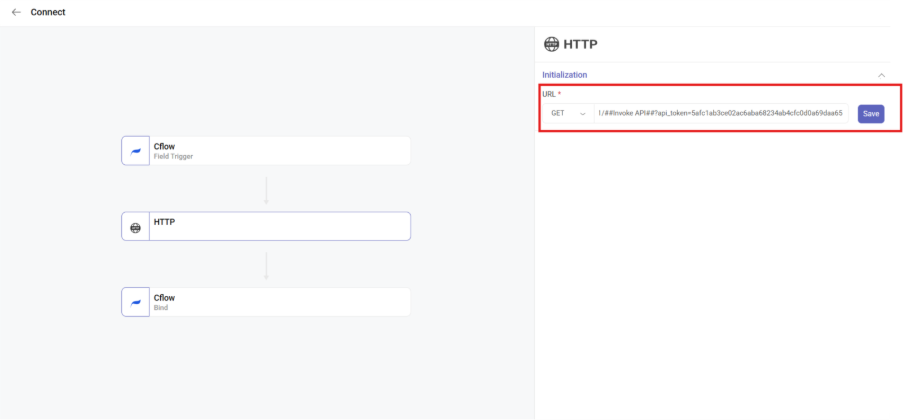The image size is (903, 420).
Task: Focus the URL input field
Action: pos(720,113)
